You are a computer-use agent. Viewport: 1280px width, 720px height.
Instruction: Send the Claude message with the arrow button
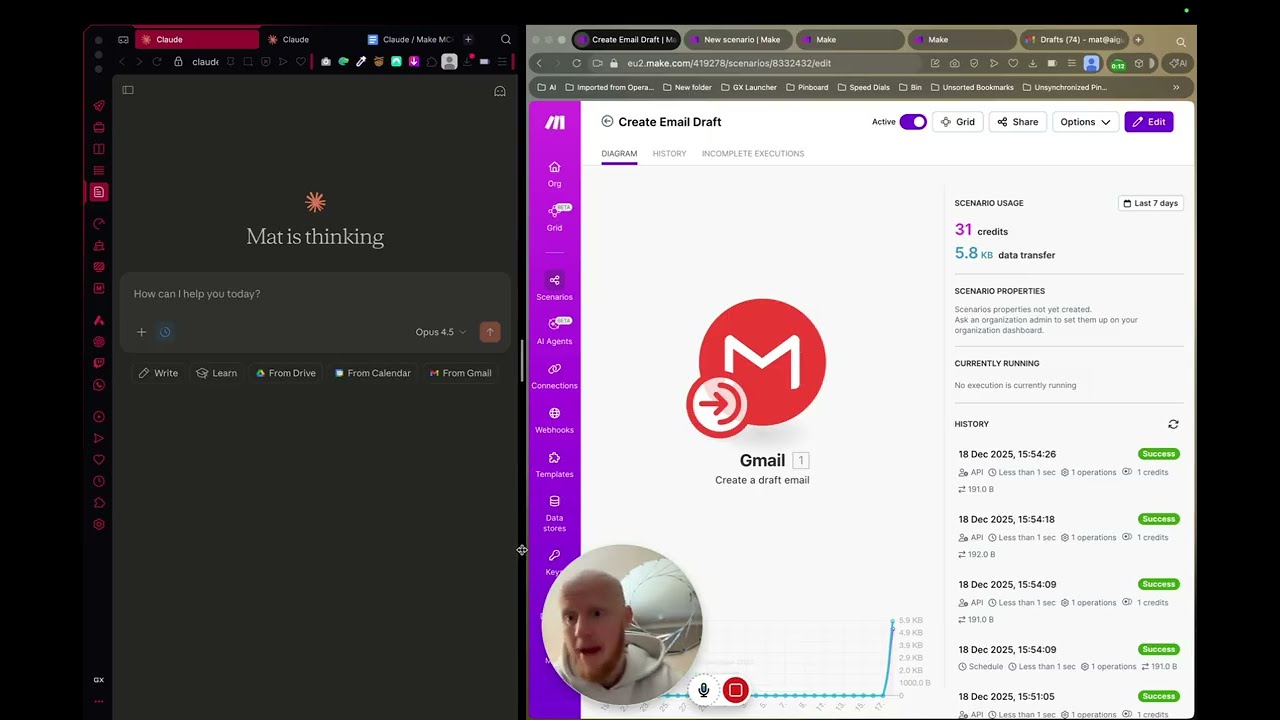pyautogui.click(x=490, y=332)
